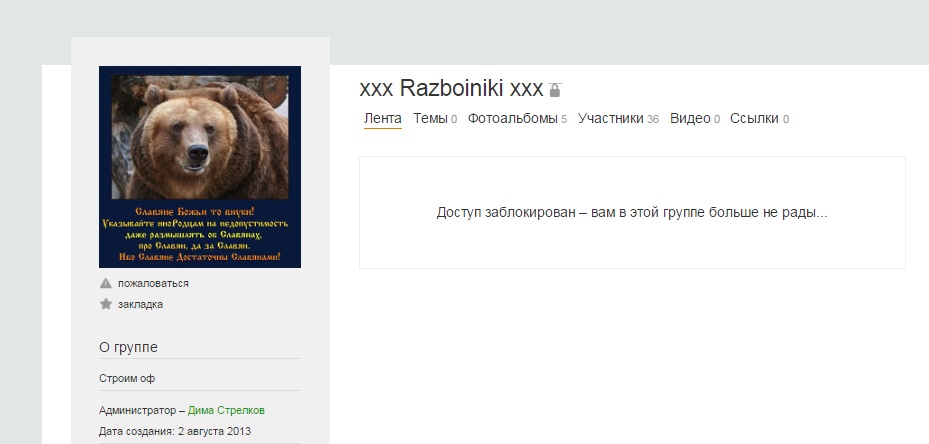This screenshot has height=444, width=929.
Task: Click the пожаловаться link
Action: [153, 283]
